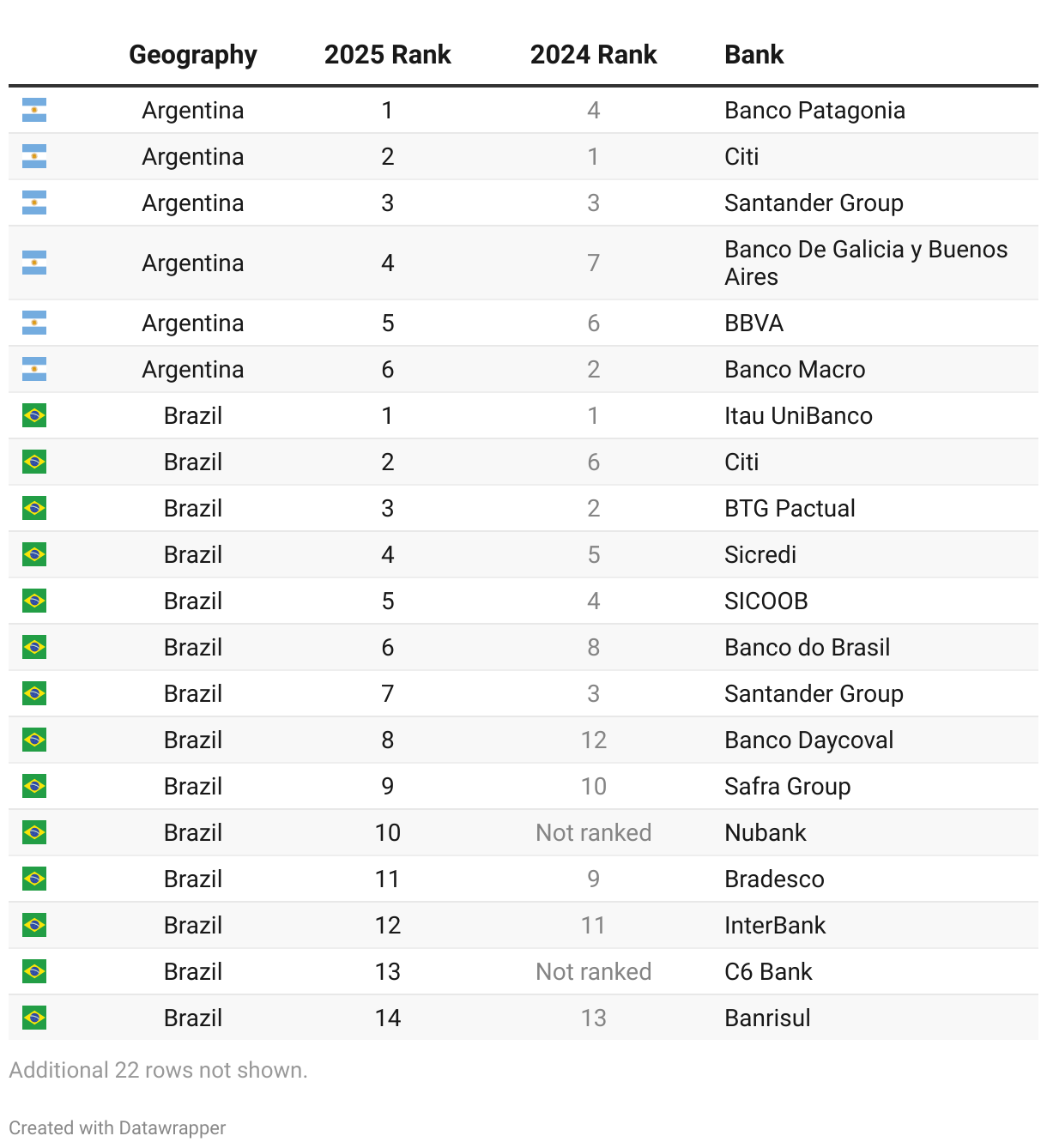Sort by the 2025 Rank column header

click(x=387, y=55)
